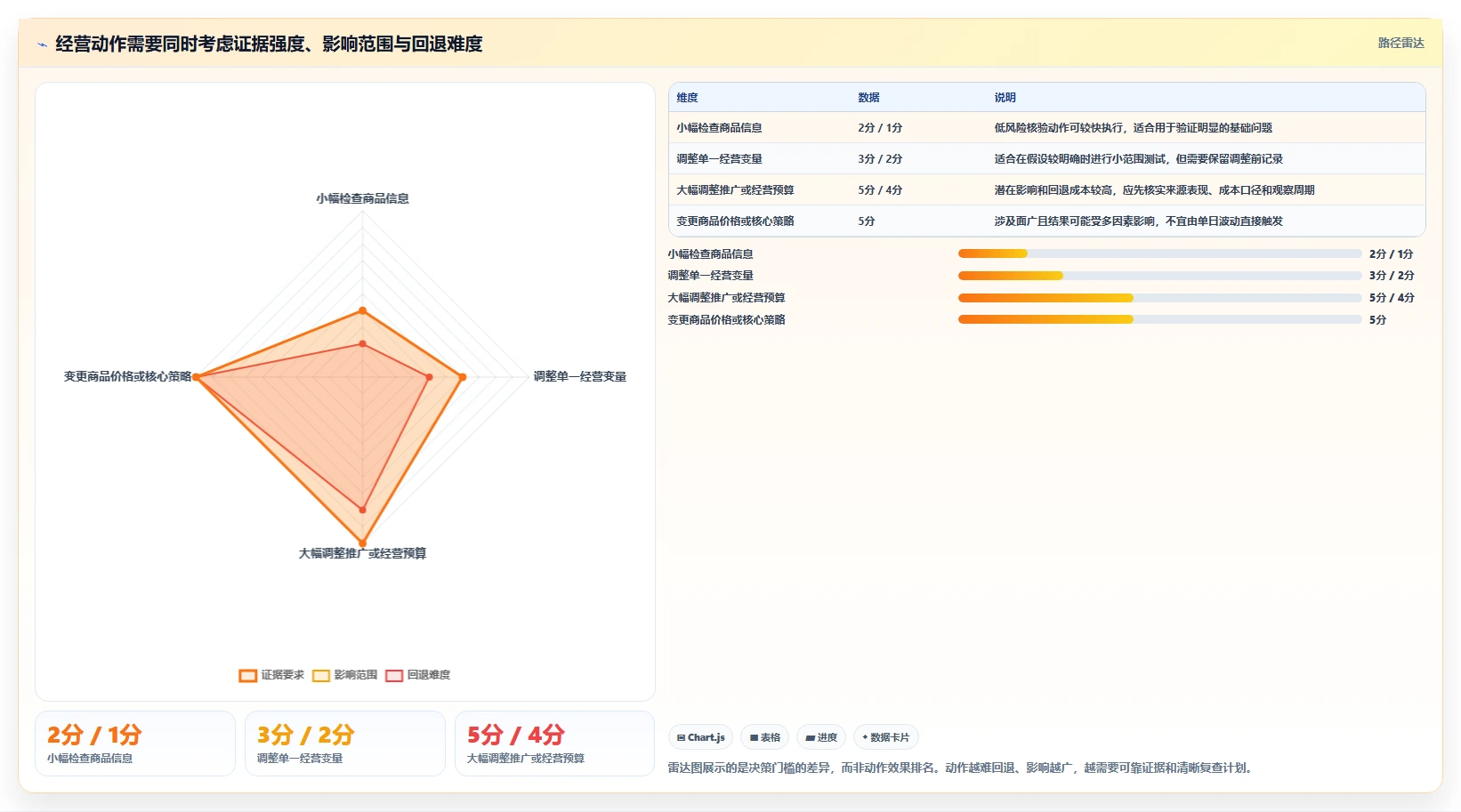
Task: Toggle the 回退难度 legend series
Action: pos(418,675)
